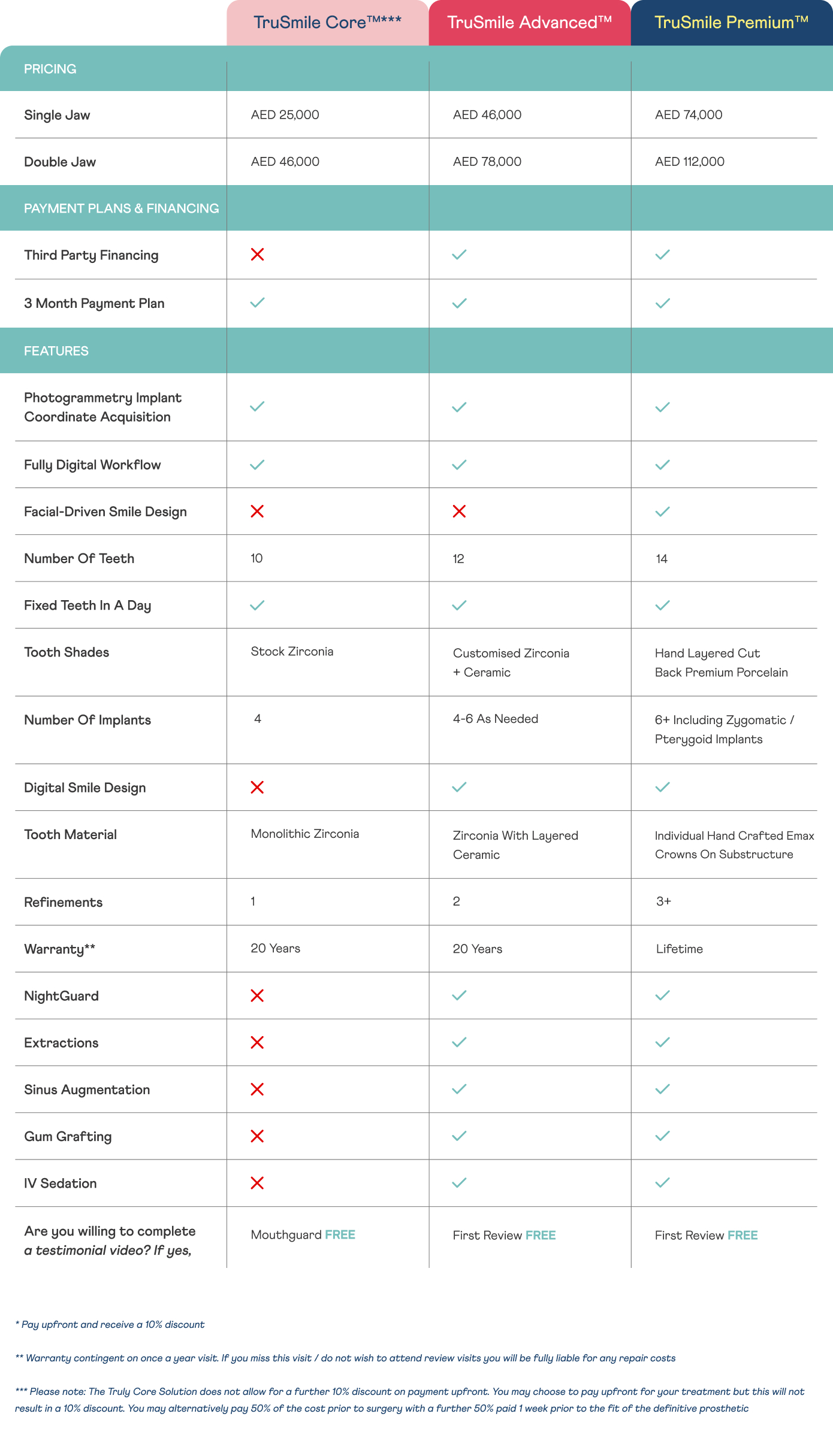
Task: Select the TruSmile Advanced tab header
Action: [x=530, y=23]
